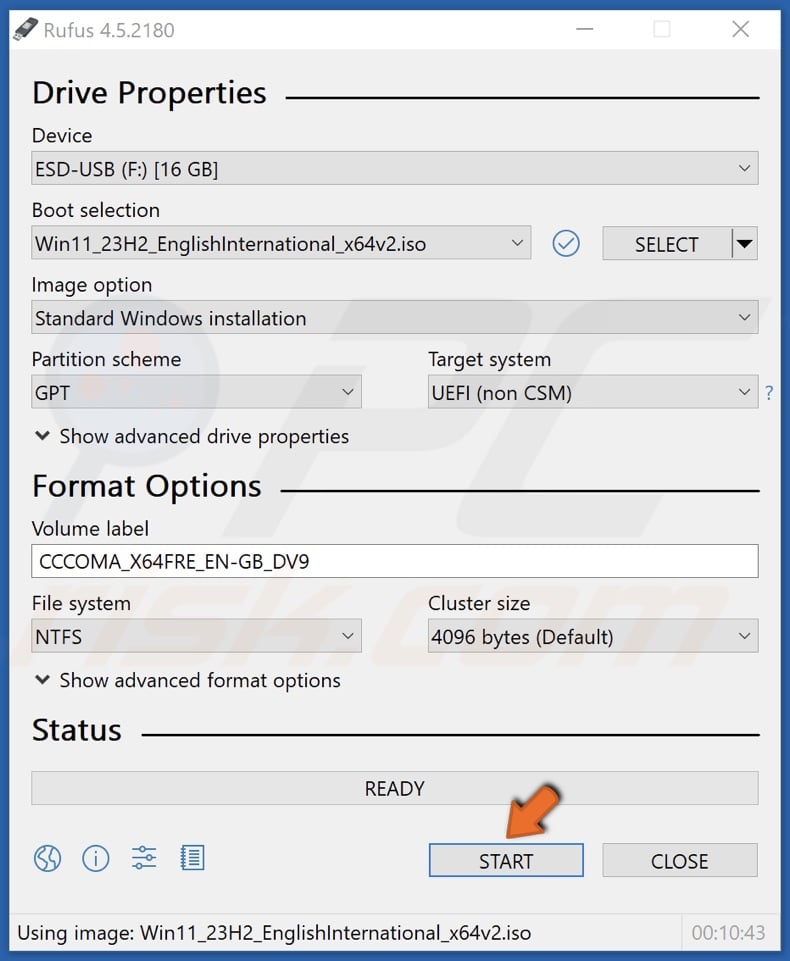Open the log window via the log icon

click(x=191, y=858)
